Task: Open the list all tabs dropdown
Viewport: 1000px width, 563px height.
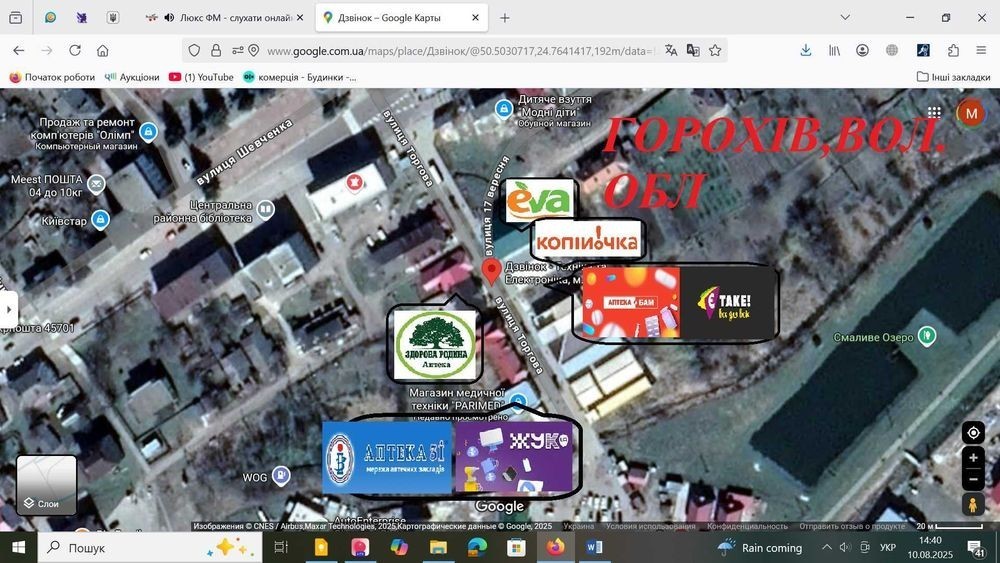Action: [x=845, y=17]
